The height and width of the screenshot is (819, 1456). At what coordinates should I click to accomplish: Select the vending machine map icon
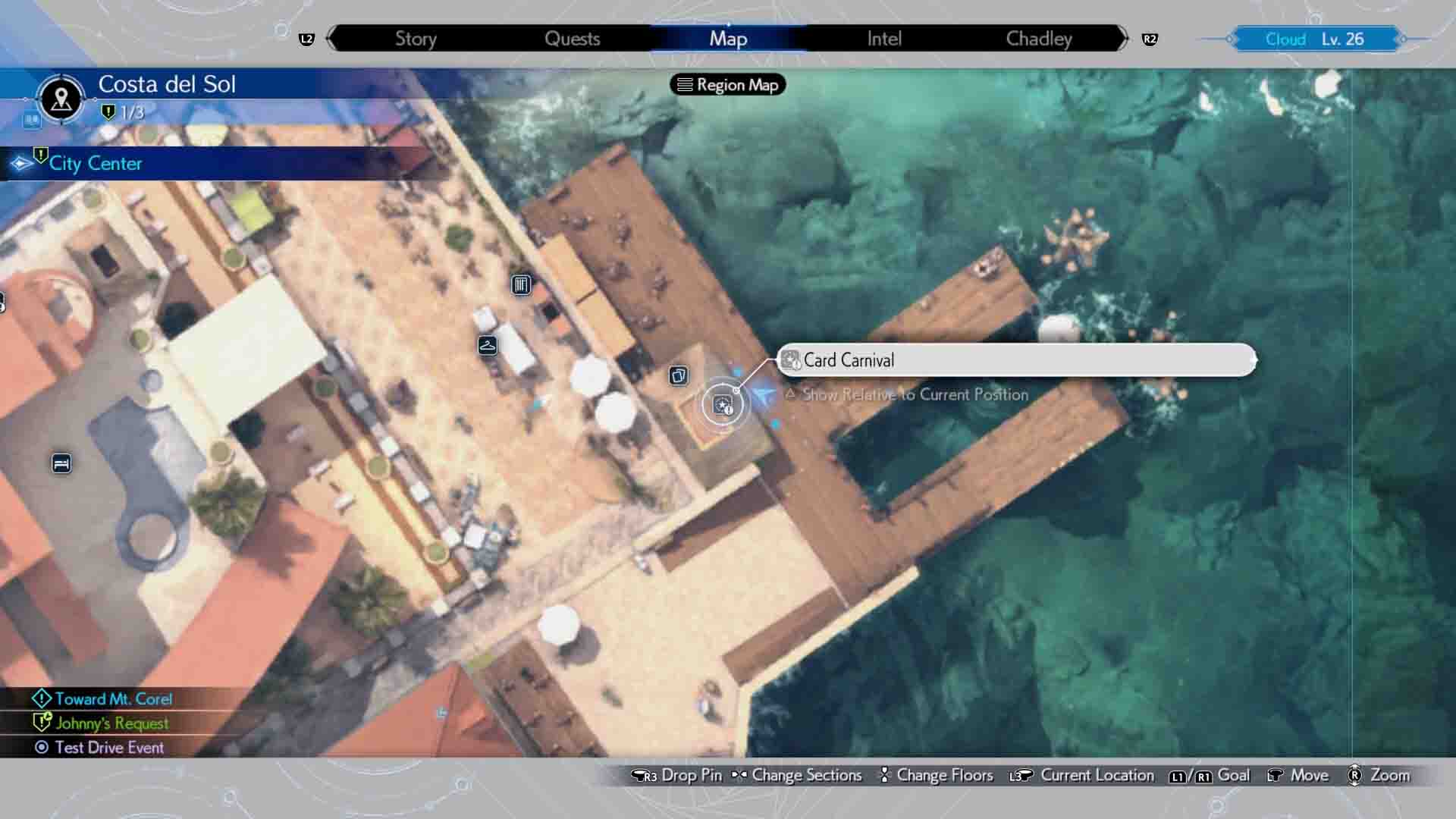(521, 284)
